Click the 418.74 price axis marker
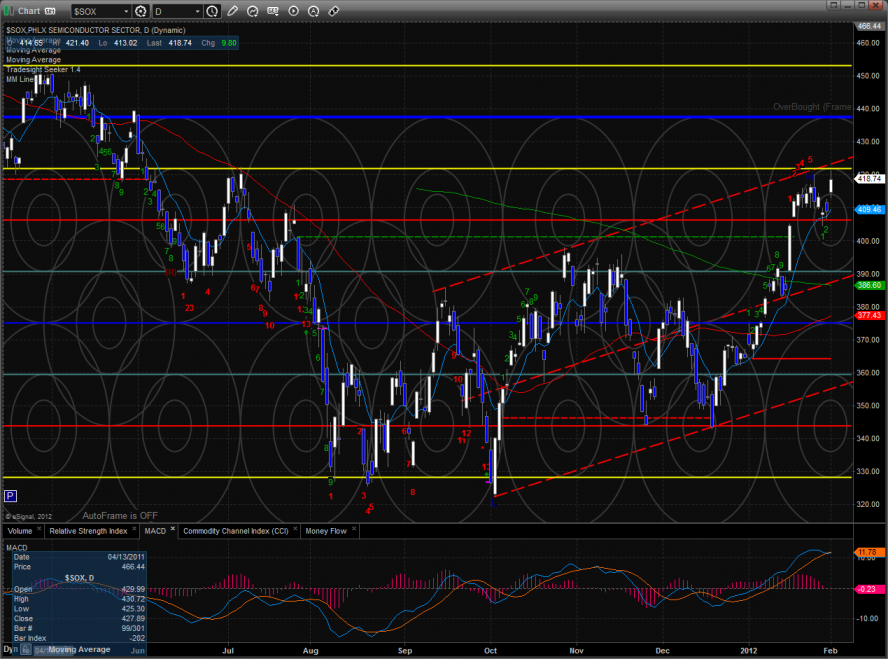This screenshot has height=659, width=888. 869,179
